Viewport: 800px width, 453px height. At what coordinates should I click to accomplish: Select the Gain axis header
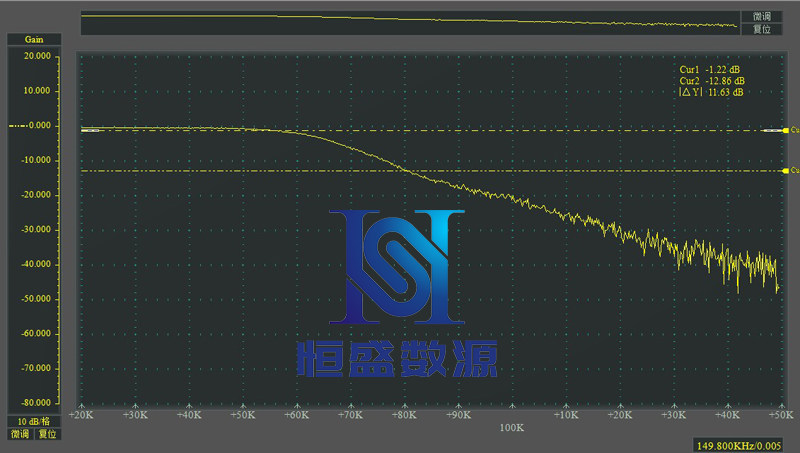34,39
